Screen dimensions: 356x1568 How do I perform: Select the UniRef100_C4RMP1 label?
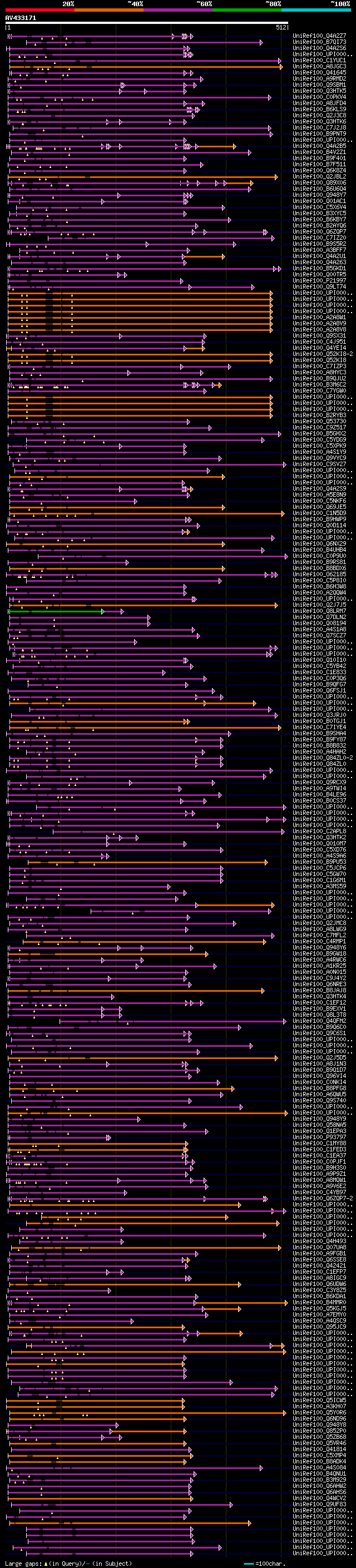tap(319, 942)
